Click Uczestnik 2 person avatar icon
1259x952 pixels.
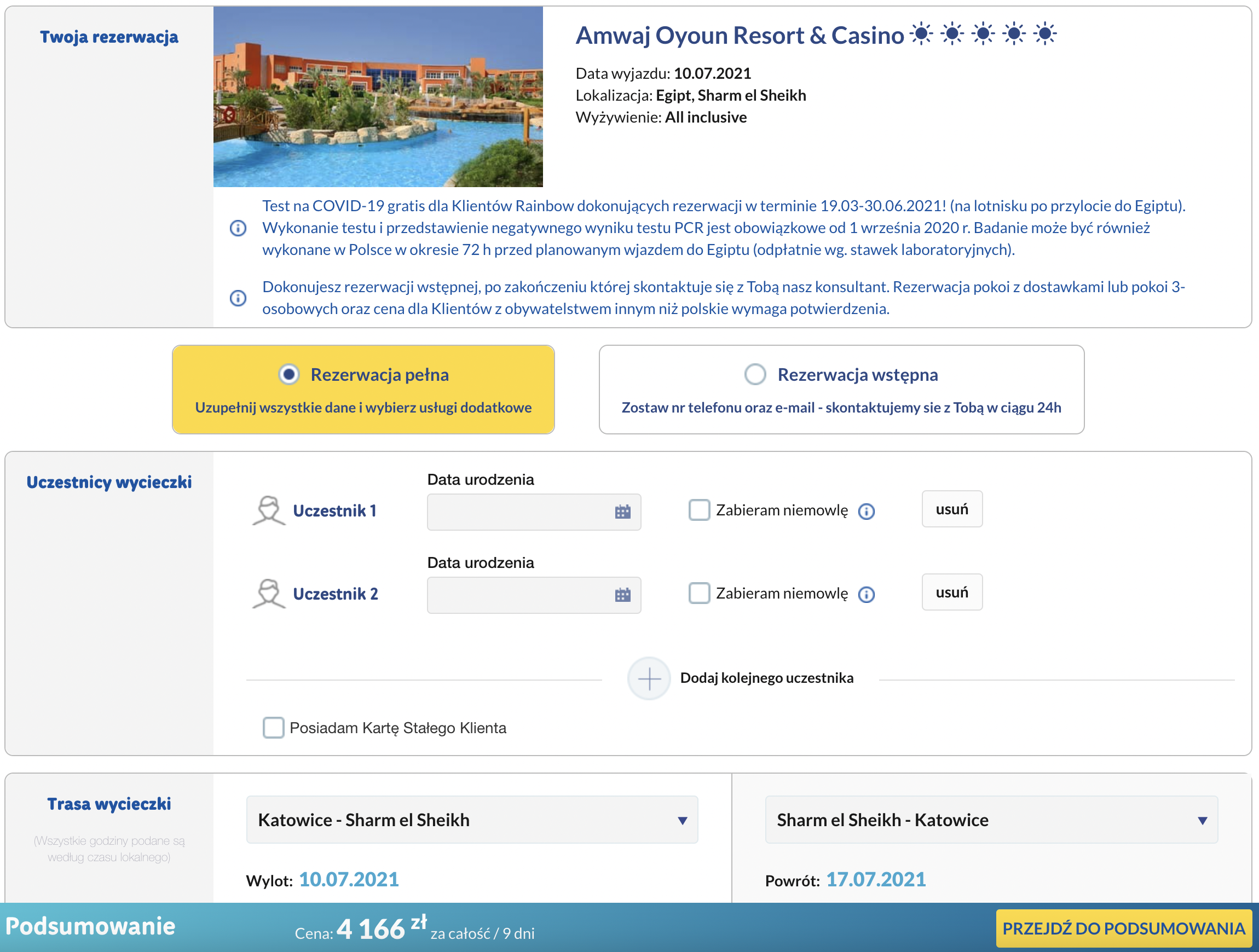[x=269, y=594]
